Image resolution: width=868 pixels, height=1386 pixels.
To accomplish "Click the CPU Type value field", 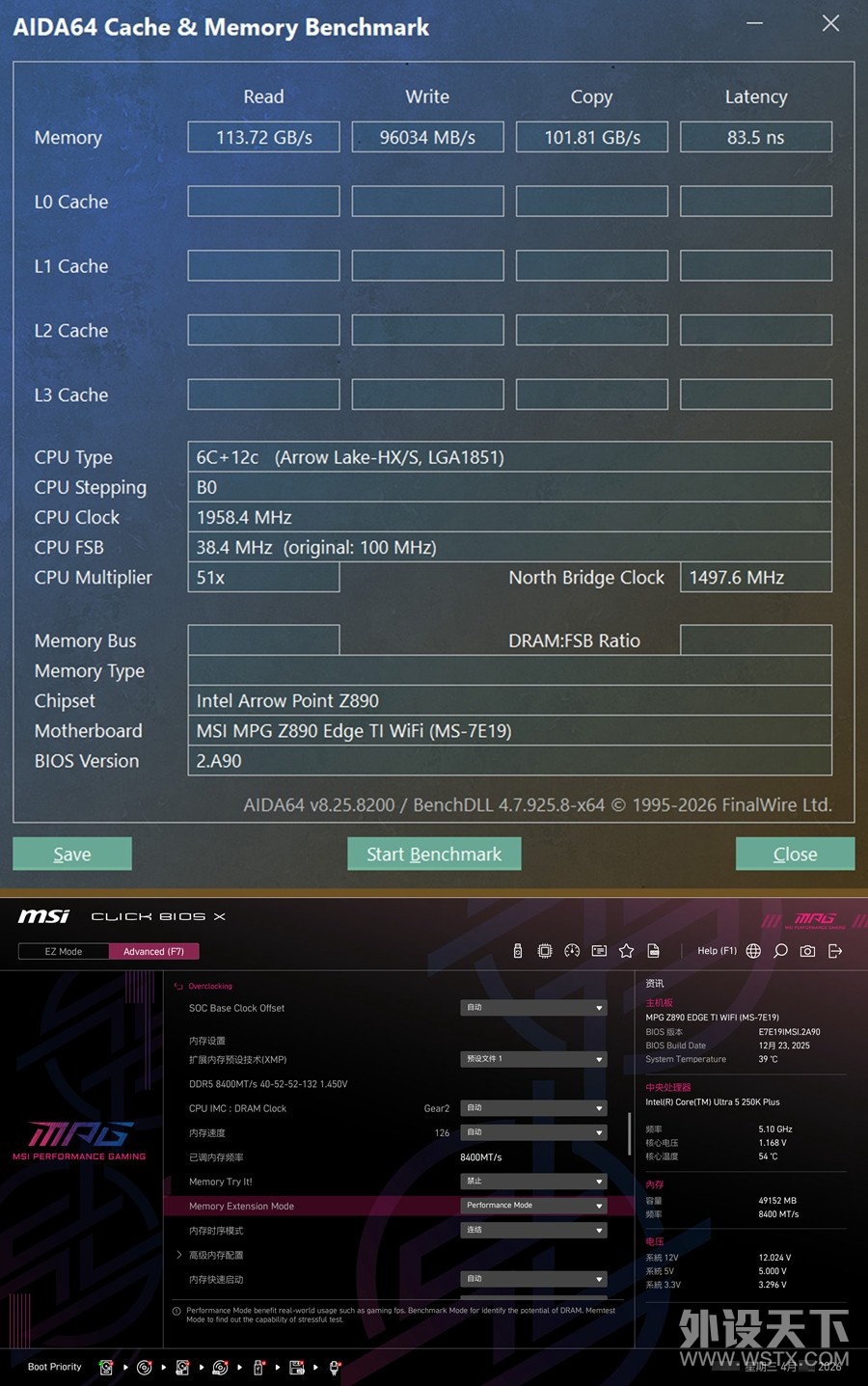I will pyautogui.click(x=509, y=457).
